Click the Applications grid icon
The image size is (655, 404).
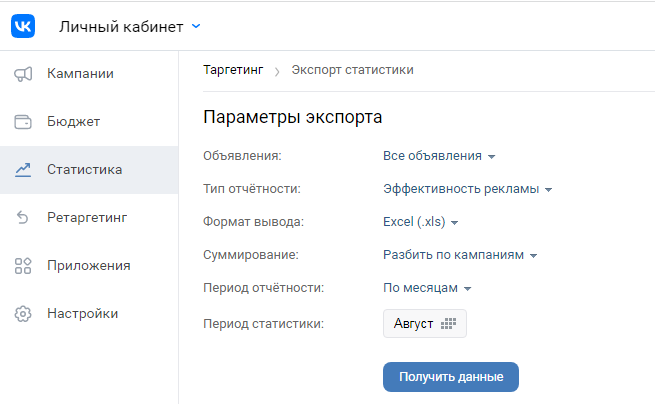[x=23, y=266]
